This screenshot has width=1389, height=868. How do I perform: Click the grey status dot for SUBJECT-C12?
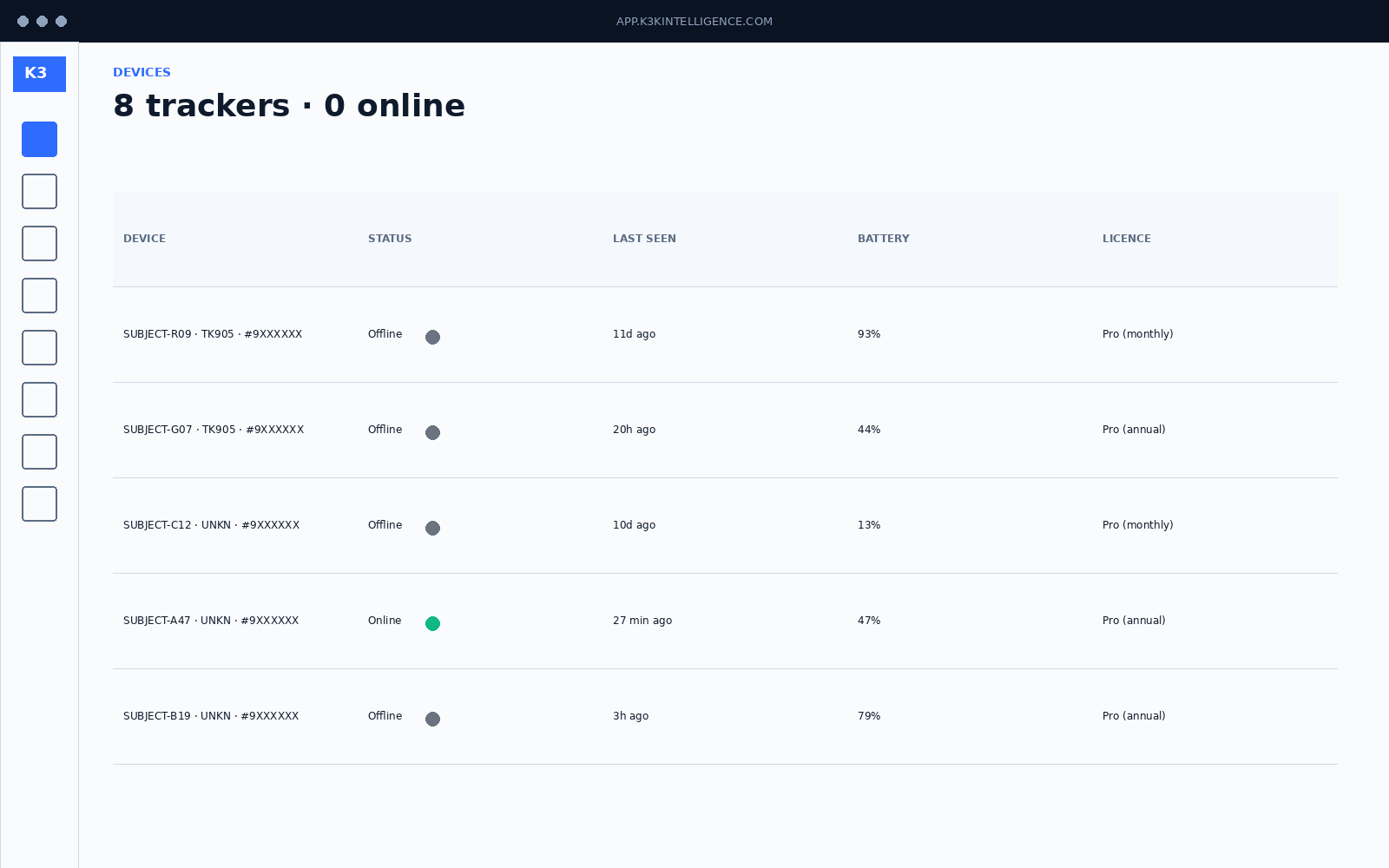pos(432,528)
